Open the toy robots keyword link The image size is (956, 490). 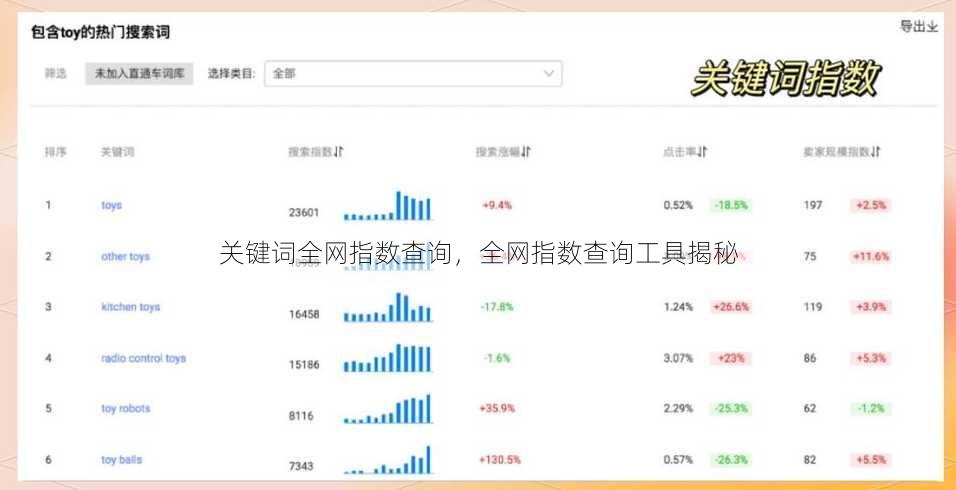click(125, 408)
